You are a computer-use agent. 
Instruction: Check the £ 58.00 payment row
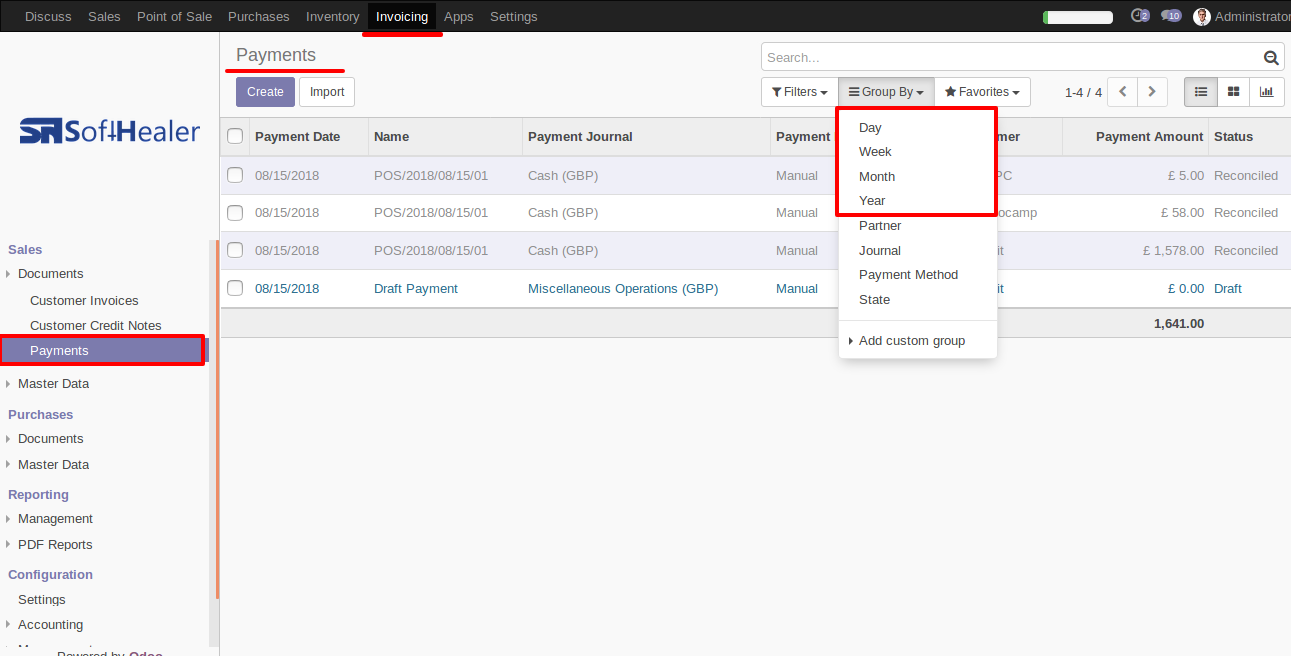[x=235, y=212]
